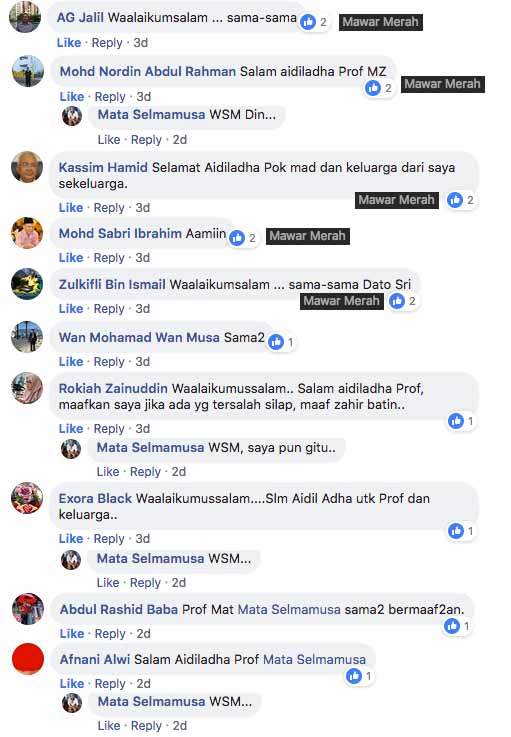Reply to Mata Selmamusa's 'saya pun gitu' reply
The image size is (511, 737).
(145, 472)
